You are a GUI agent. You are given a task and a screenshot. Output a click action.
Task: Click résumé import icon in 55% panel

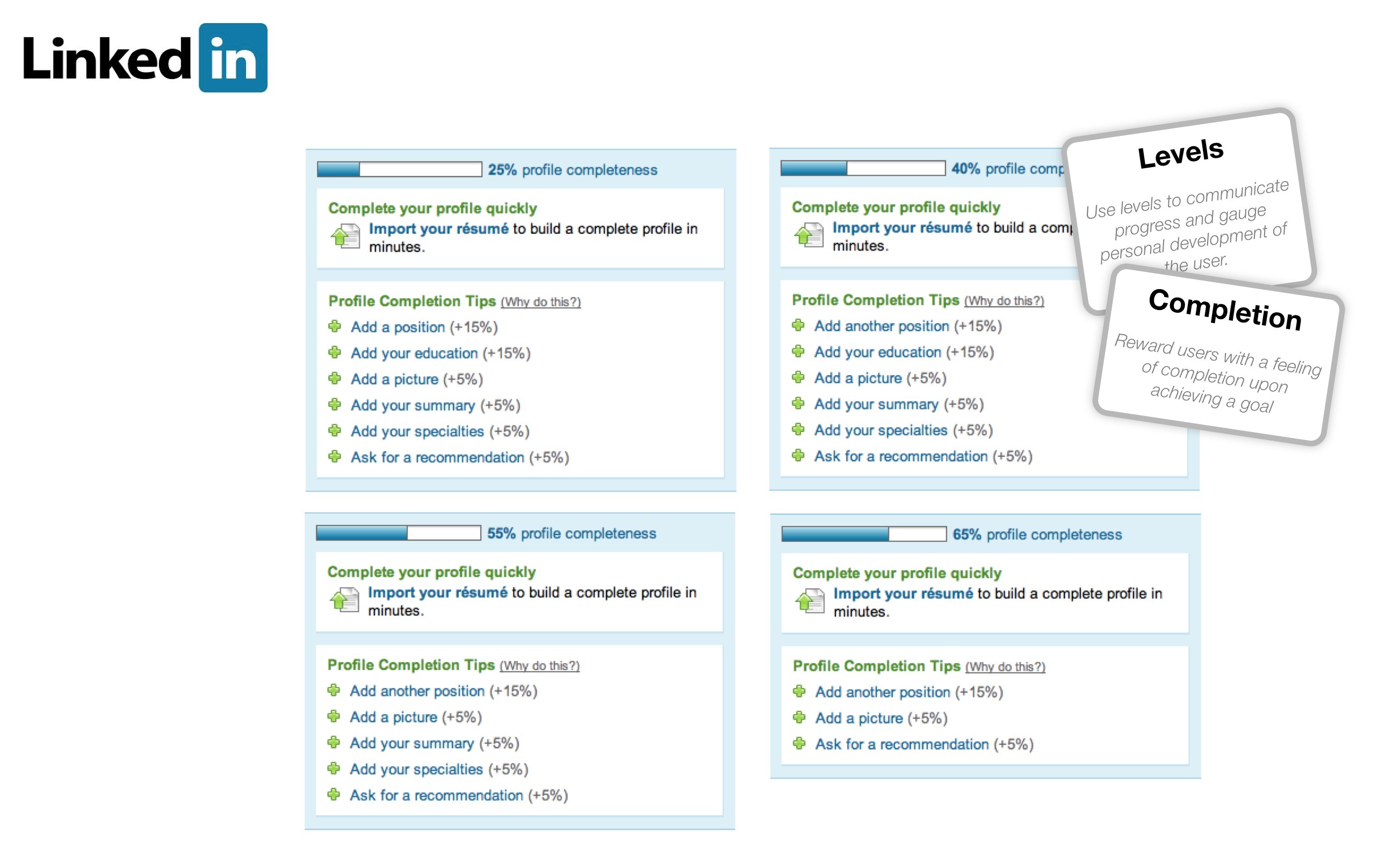click(344, 600)
